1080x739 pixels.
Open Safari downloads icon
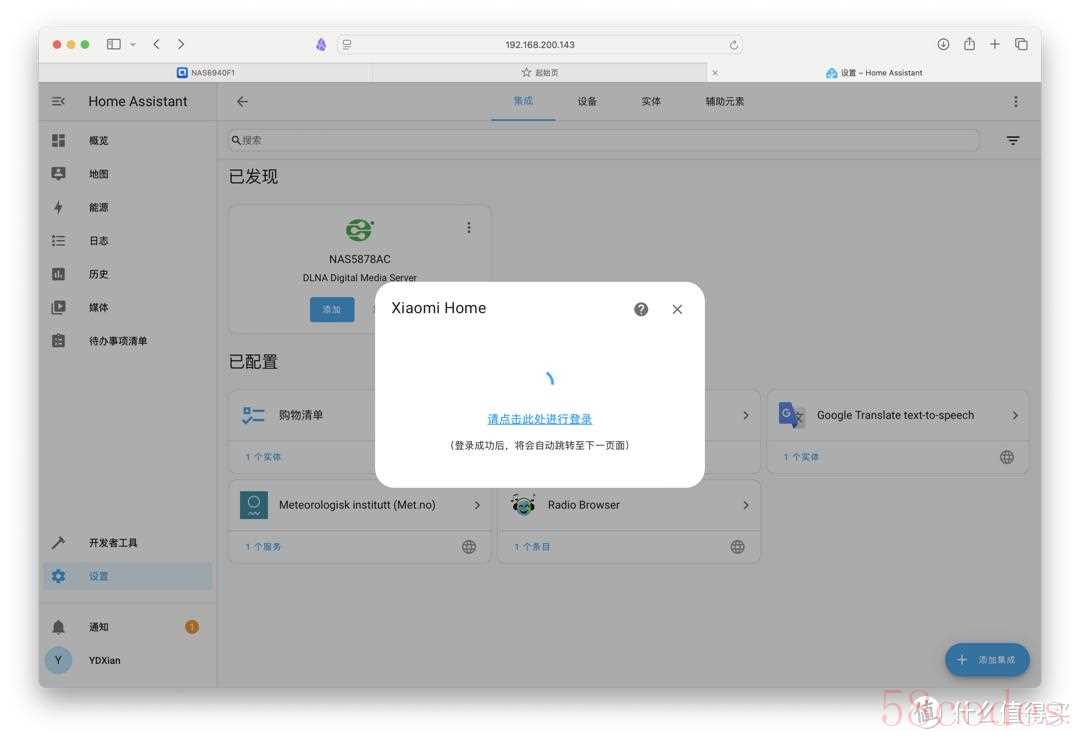click(x=943, y=44)
